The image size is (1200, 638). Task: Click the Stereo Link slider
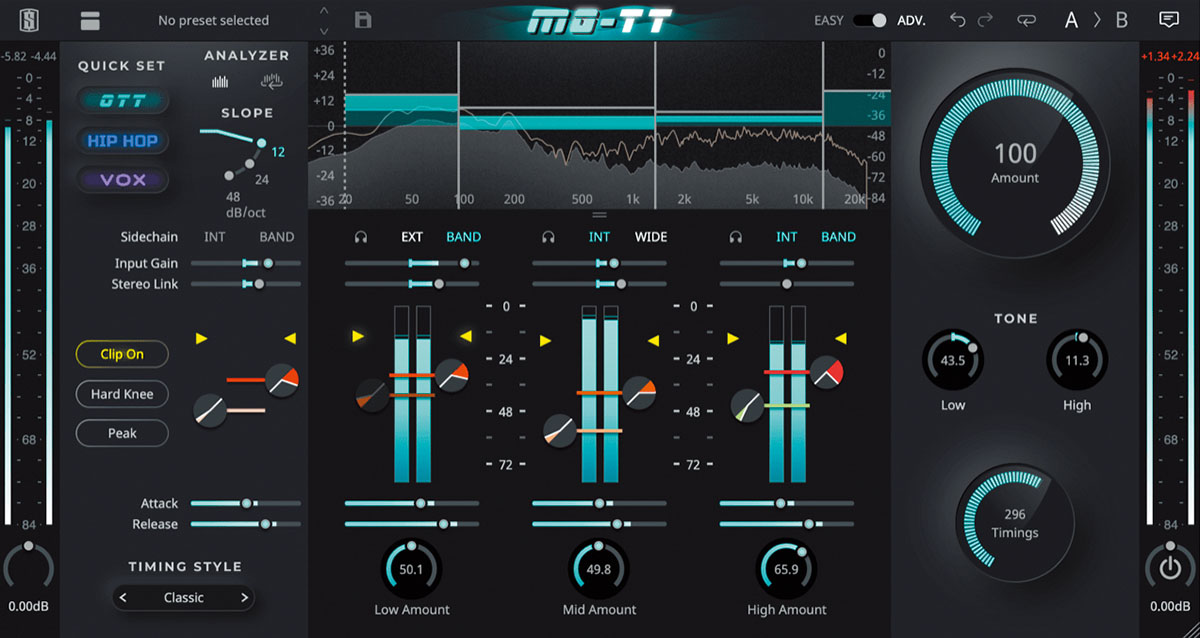point(246,284)
